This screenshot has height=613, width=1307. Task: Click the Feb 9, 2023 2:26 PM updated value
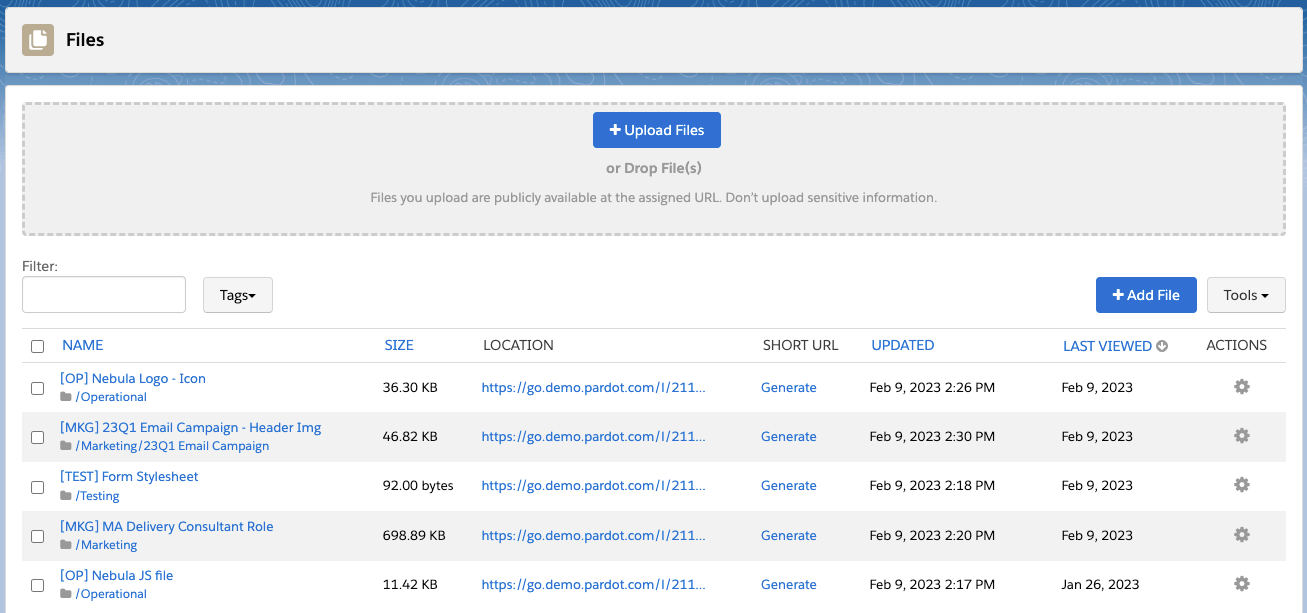932,387
